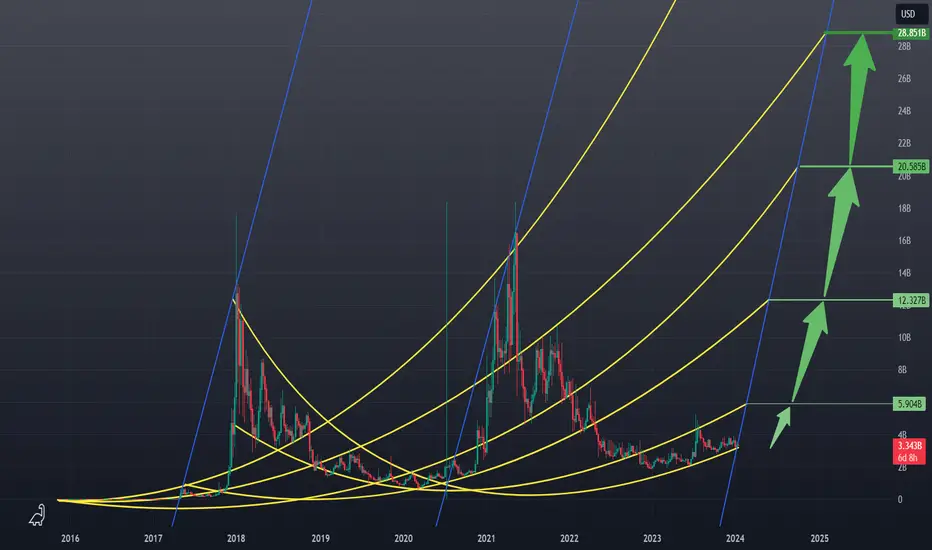Image resolution: width=932 pixels, height=550 pixels.
Task: Click the 24B price axis label
Action: coord(904,111)
